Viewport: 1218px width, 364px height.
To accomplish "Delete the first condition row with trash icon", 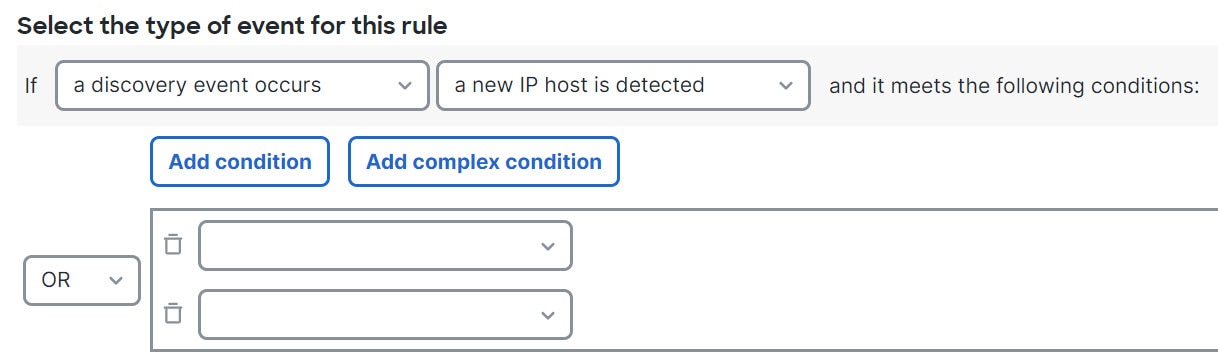I will click(x=173, y=245).
